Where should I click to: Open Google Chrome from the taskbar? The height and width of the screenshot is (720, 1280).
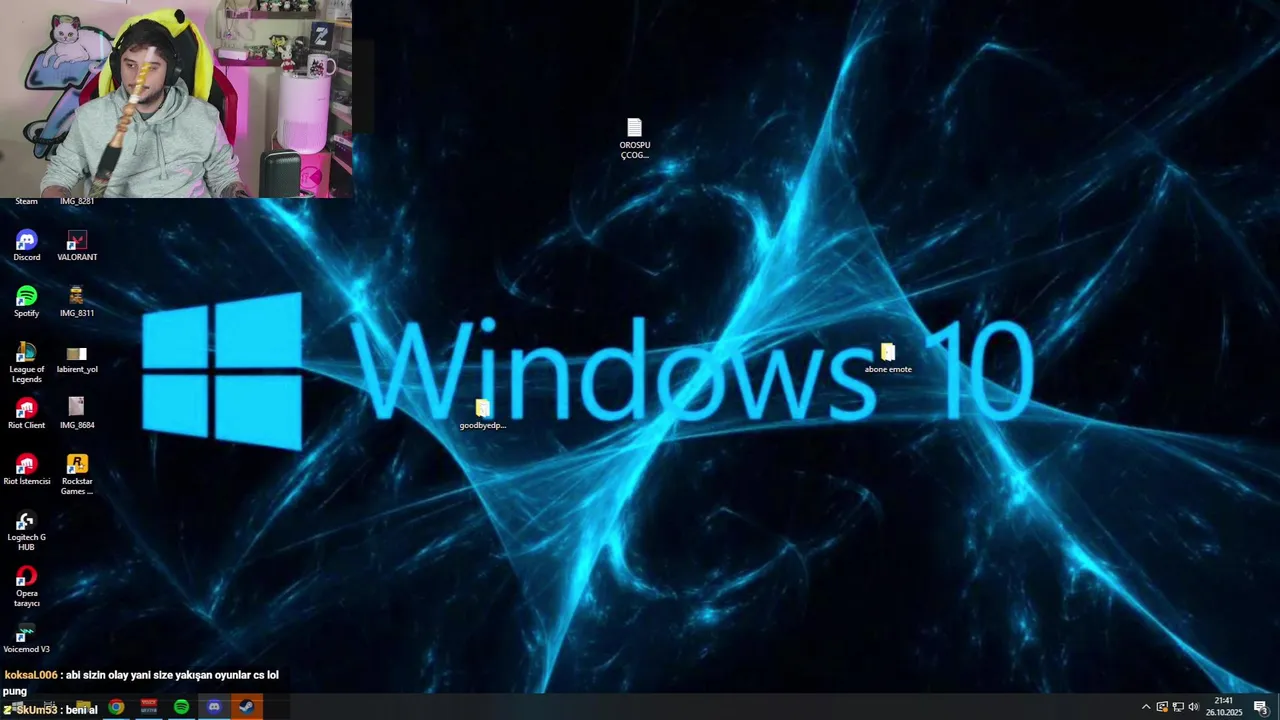(x=117, y=707)
